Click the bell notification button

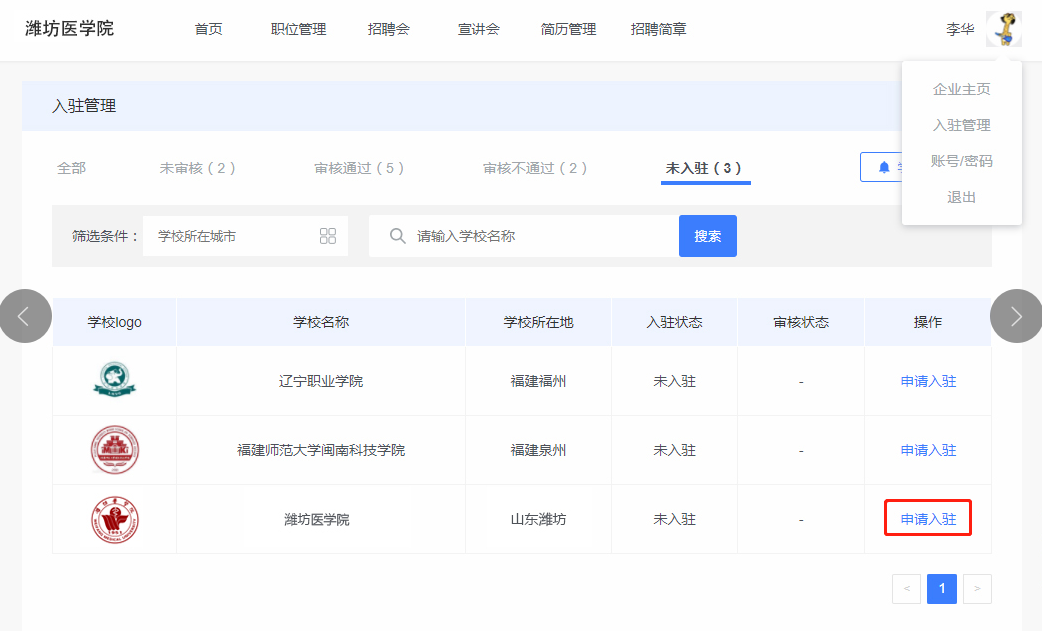coord(882,167)
